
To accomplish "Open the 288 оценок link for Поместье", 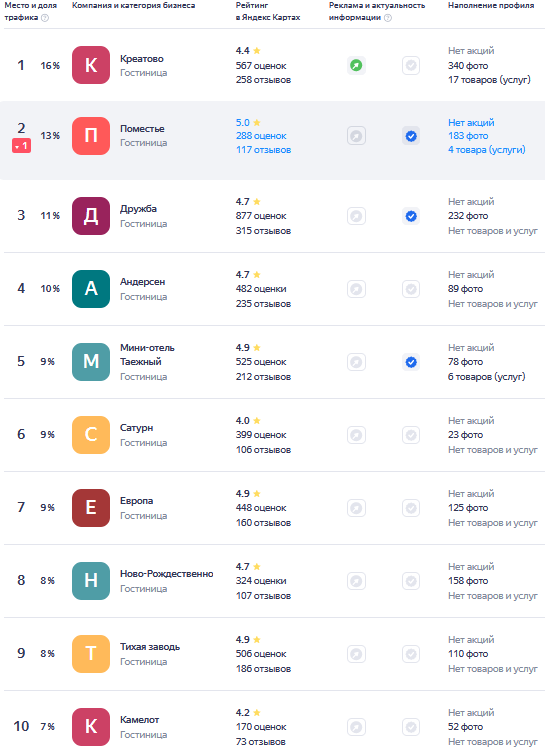I will (261, 136).
